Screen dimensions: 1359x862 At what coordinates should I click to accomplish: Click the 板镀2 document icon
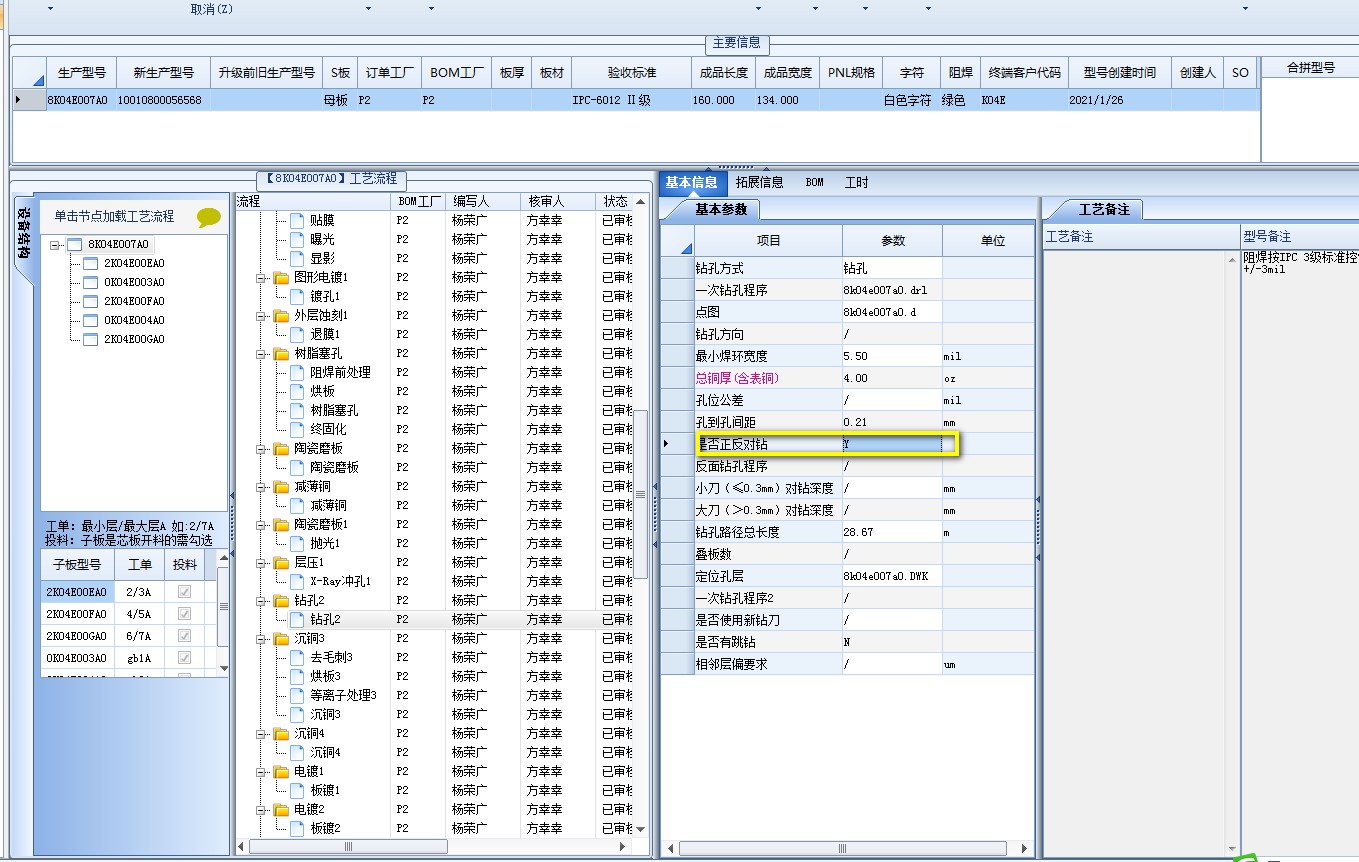pyautogui.click(x=297, y=828)
